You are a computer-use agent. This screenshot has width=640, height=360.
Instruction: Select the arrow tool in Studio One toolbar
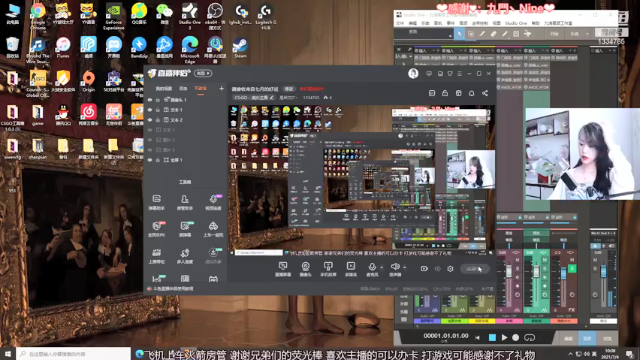tap(459, 34)
